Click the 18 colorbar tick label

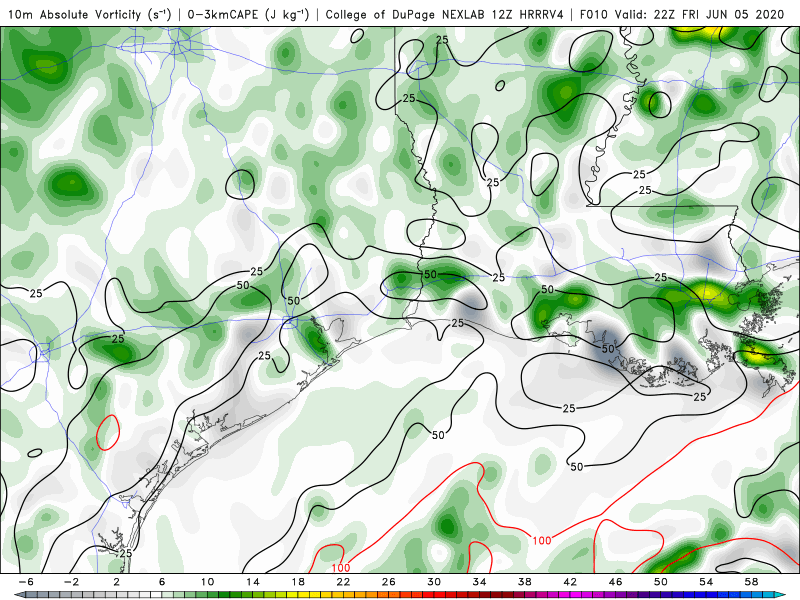[x=298, y=582]
